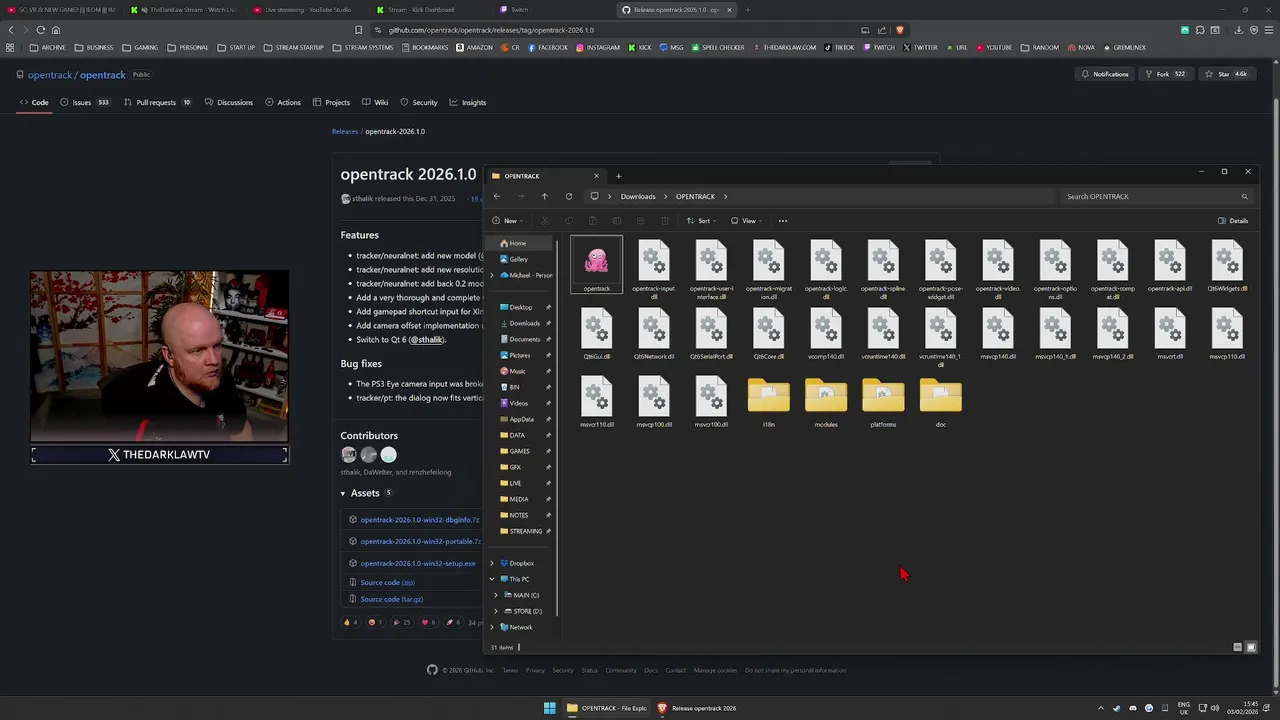The width and height of the screenshot is (1280, 720).
Task: Select the opentrack-migration.dll file
Action: point(769,270)
